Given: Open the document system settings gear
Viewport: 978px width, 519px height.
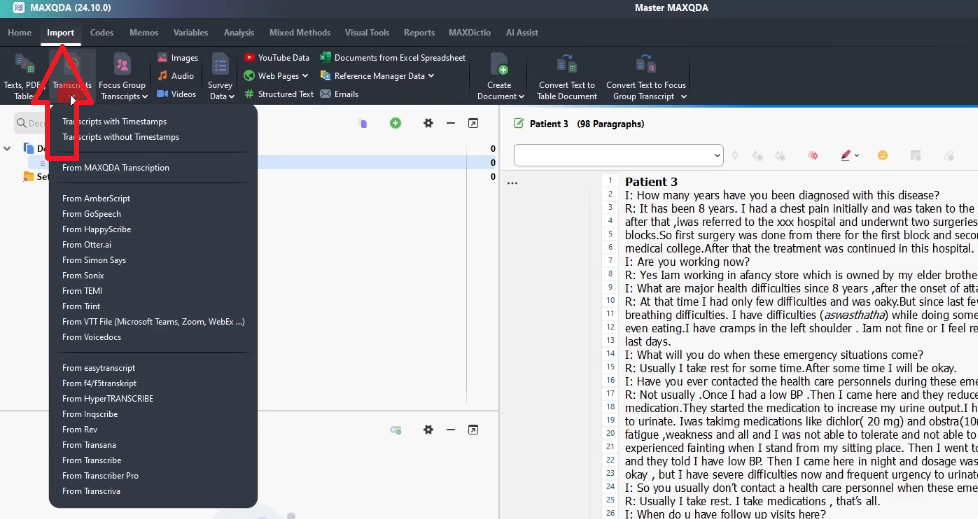Looking at the screenshot, I should tap(428, 123).
